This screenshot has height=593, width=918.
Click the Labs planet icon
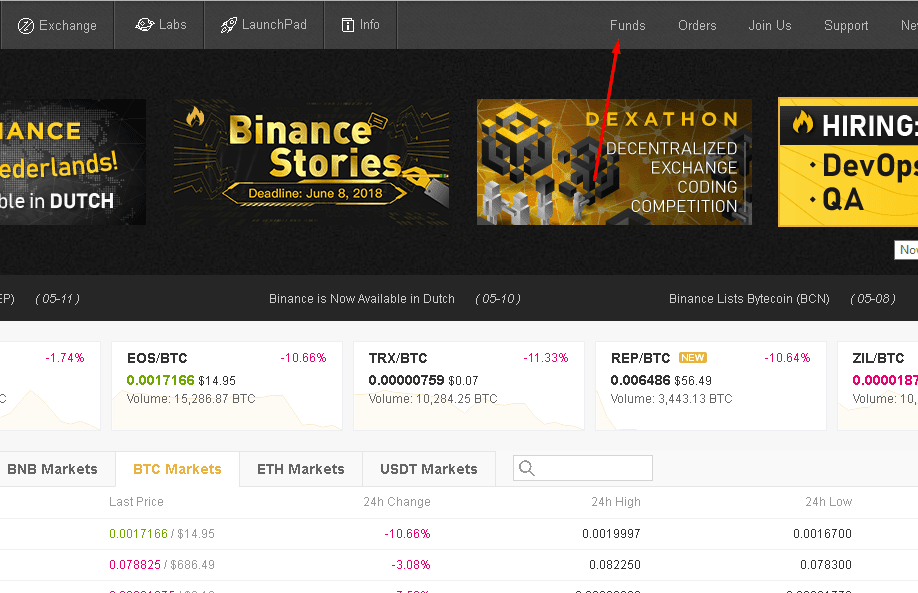[x=144, y=25]
